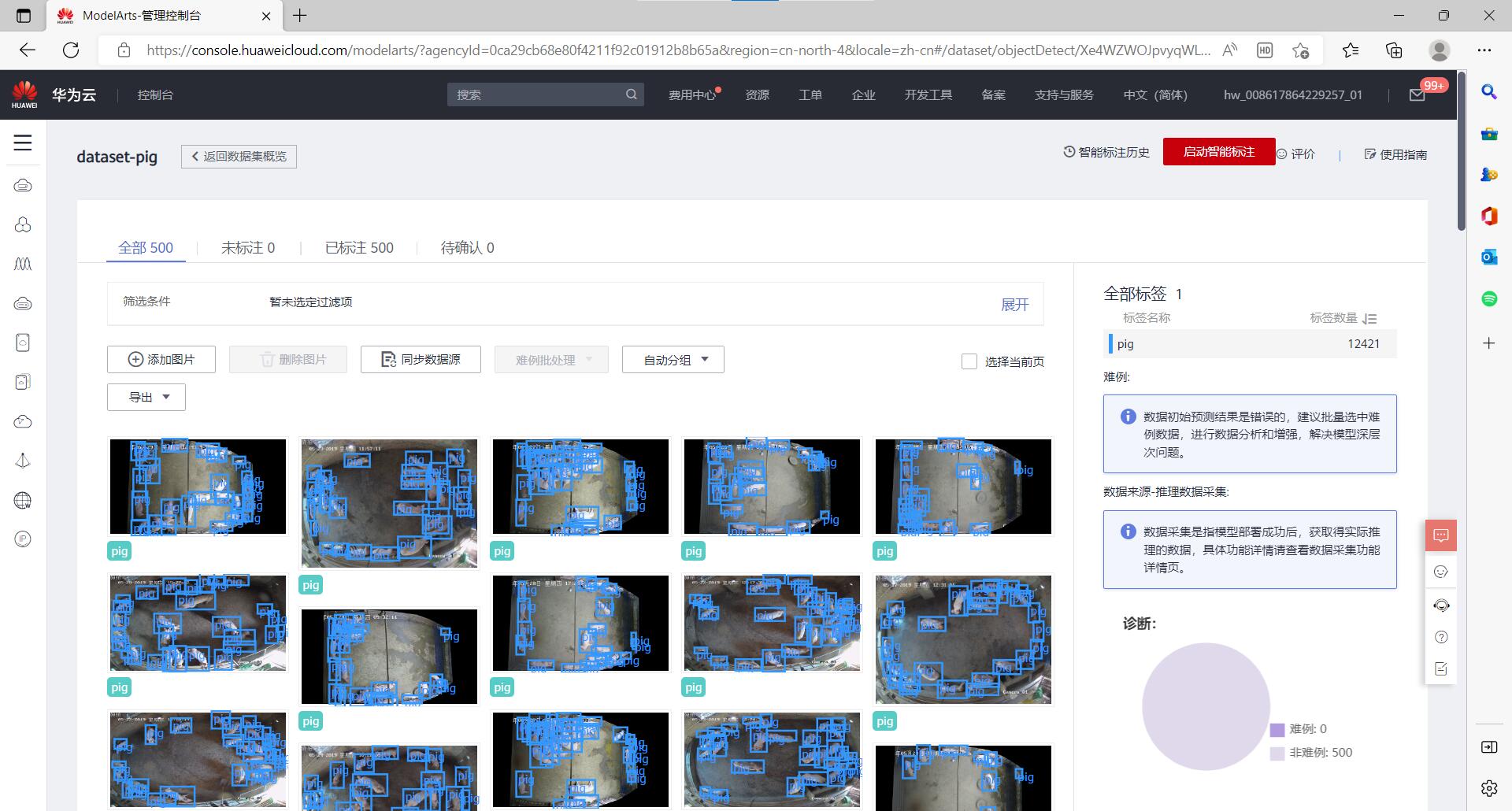Click the browser back arrow
The image size is (1512, 811).
[x=28, y=50]
